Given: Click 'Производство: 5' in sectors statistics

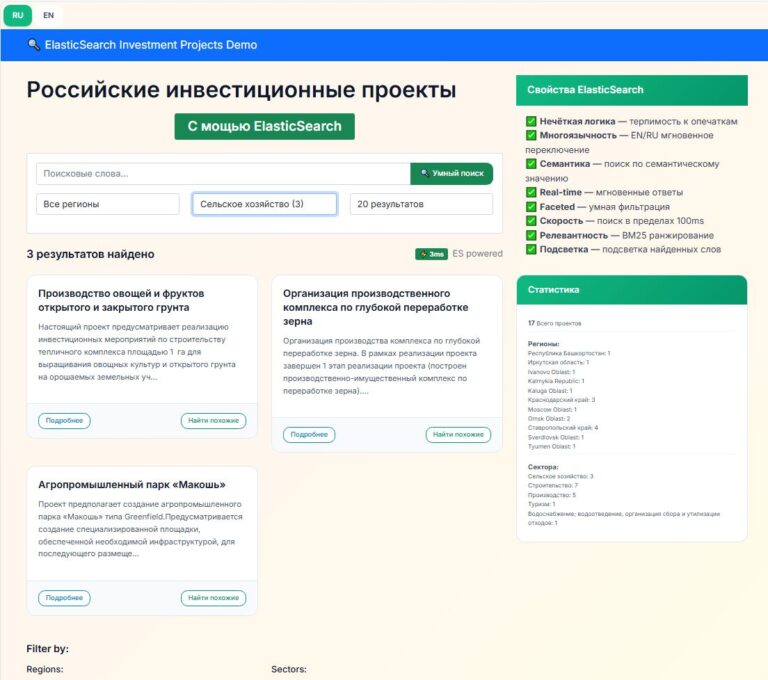Looking at the screenshot, I should pyautogui.click(x=552, y=495).
